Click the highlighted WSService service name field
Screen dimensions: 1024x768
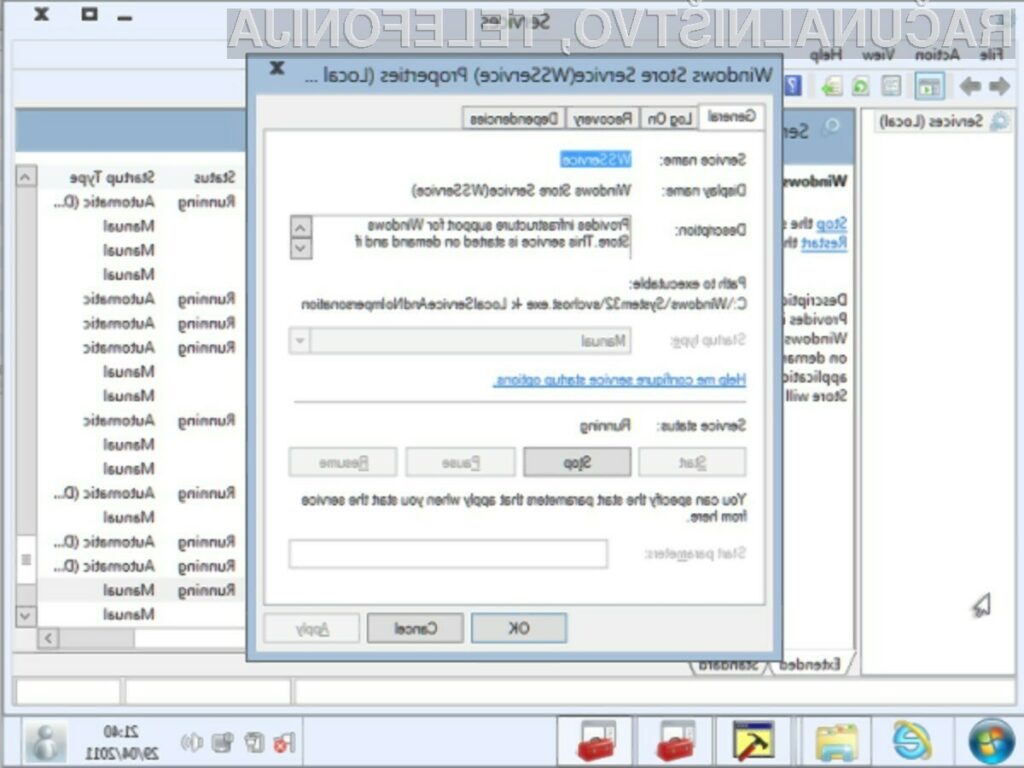click(x=596, y=159)
